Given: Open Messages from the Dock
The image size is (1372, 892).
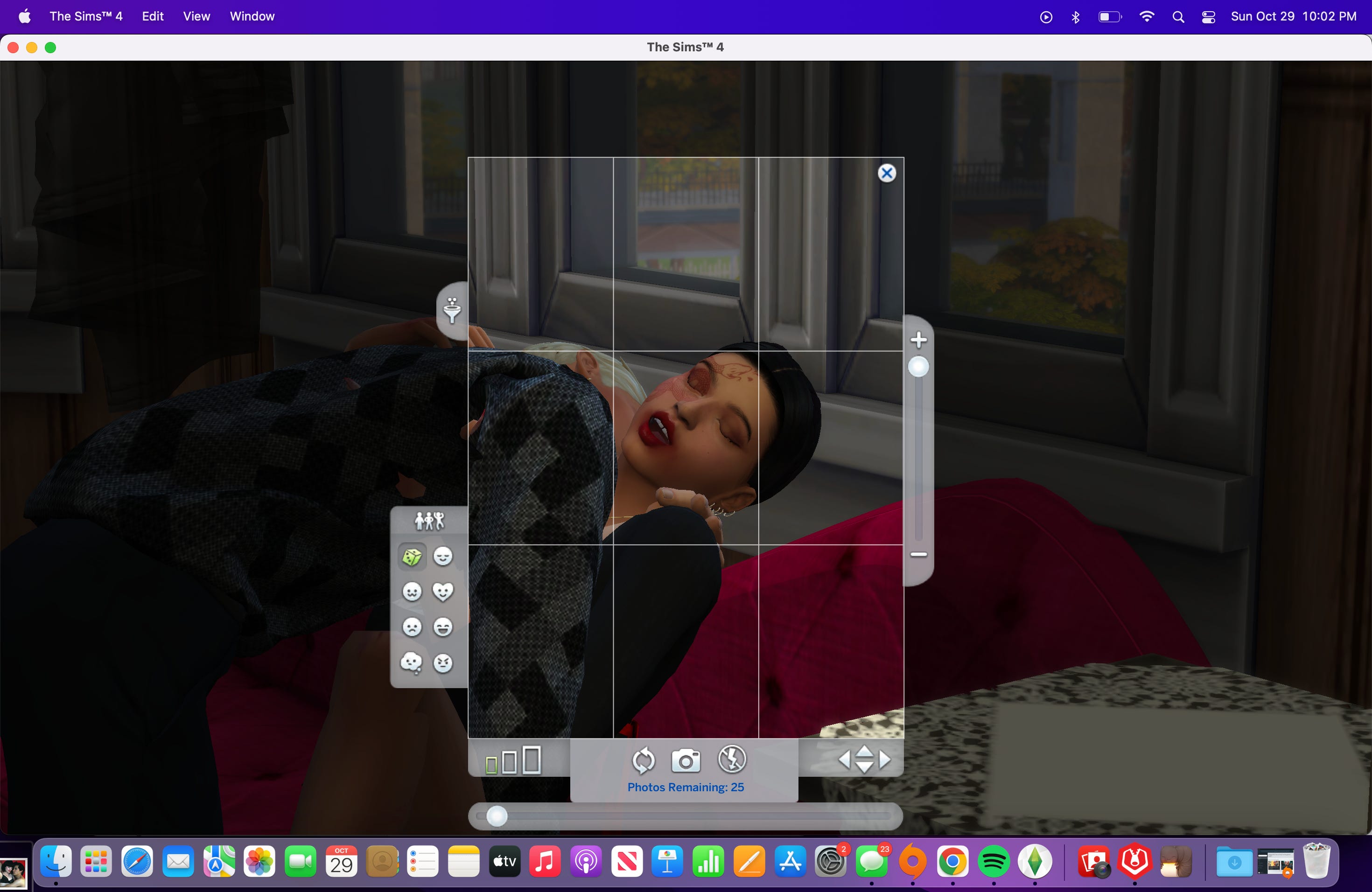Looking at the screenshot, I should tap(872, 862).
